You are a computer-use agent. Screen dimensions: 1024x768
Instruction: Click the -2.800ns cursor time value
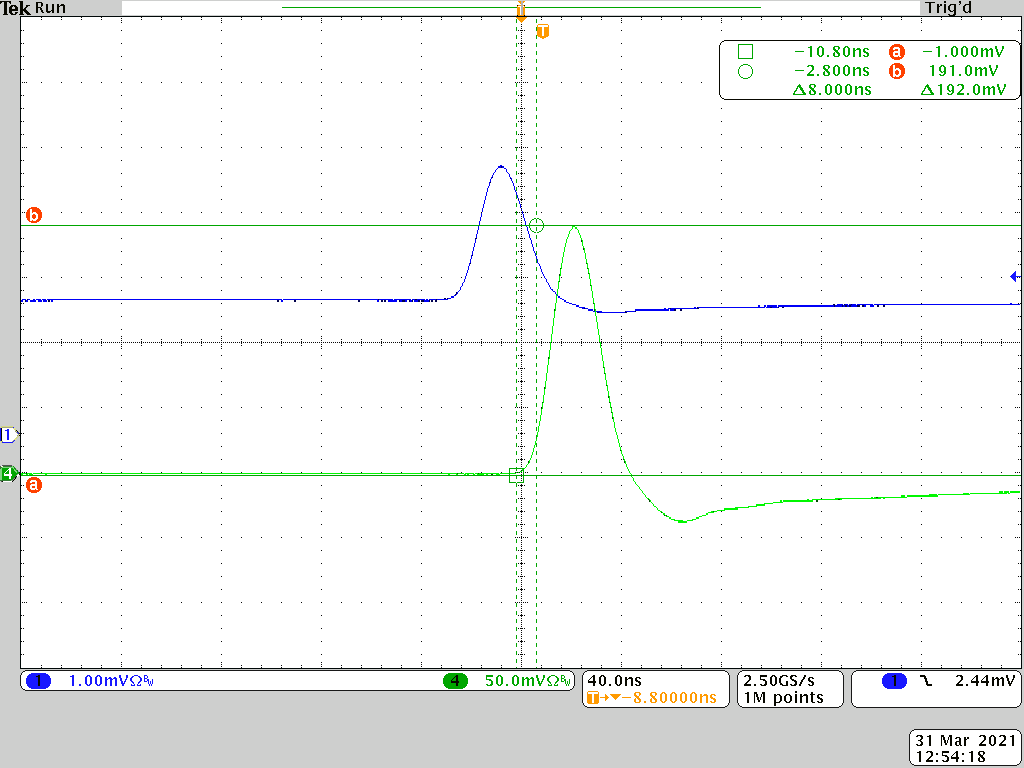click(x=831, y=71)
